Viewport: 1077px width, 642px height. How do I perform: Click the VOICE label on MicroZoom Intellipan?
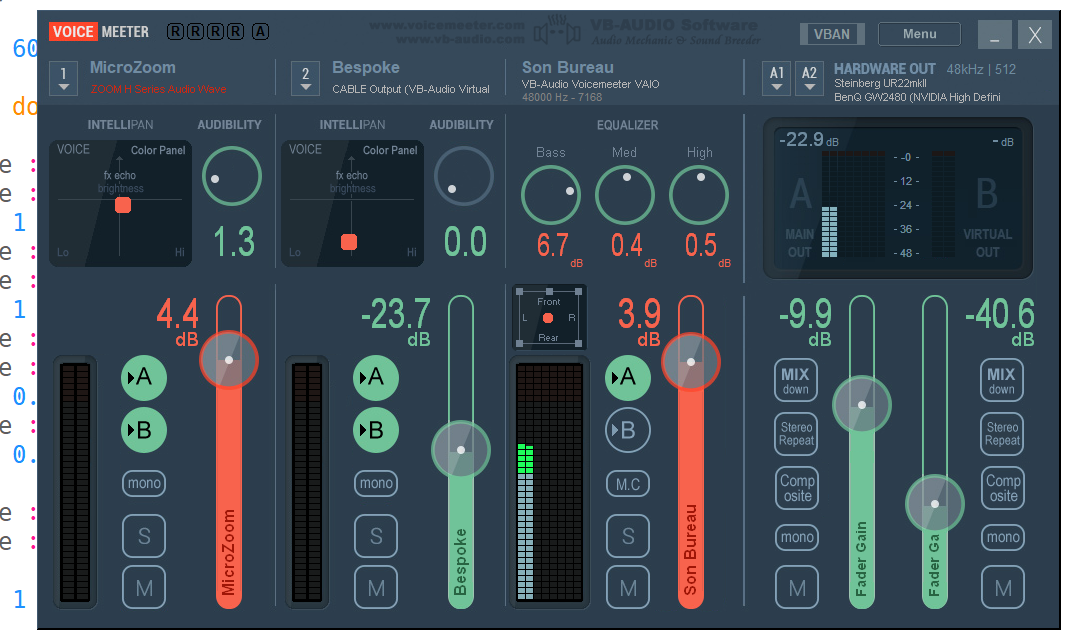coord(73,150)
